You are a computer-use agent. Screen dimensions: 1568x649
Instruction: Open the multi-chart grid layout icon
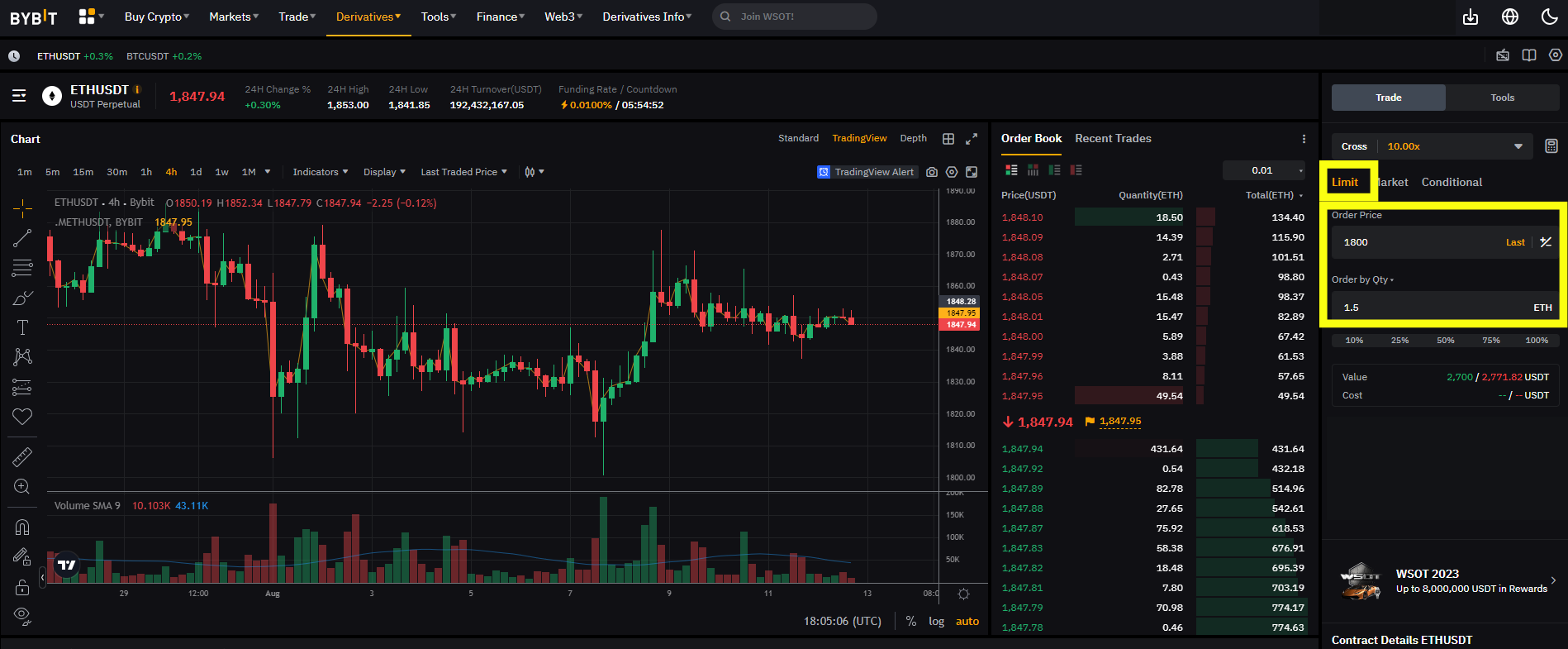point(948,139)
